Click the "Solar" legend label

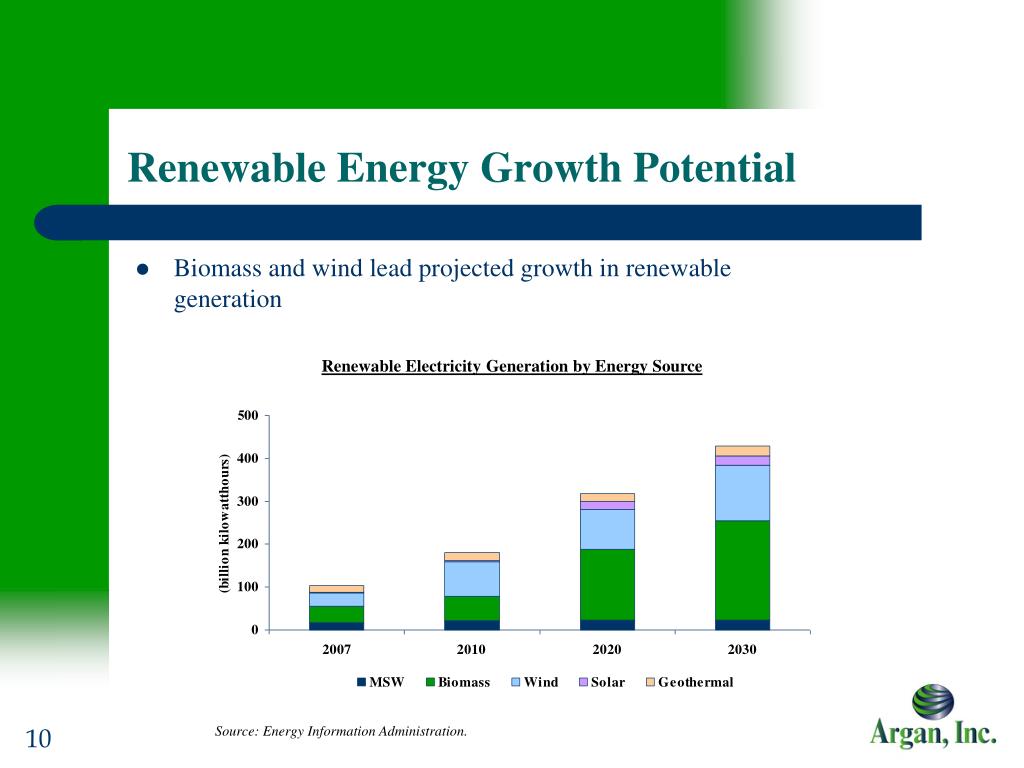(608, 682)
